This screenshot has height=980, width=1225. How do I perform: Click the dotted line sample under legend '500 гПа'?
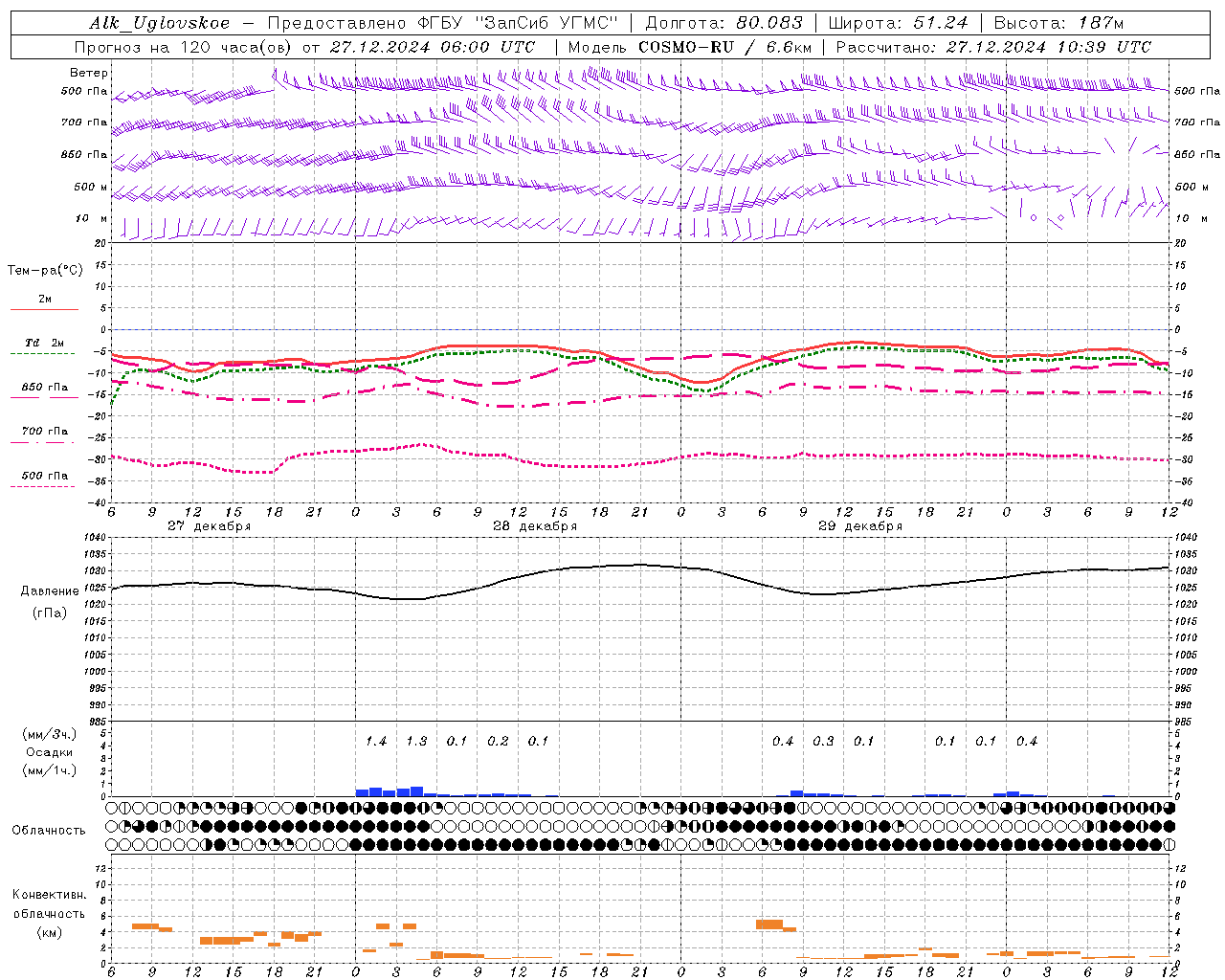[43, 486]
